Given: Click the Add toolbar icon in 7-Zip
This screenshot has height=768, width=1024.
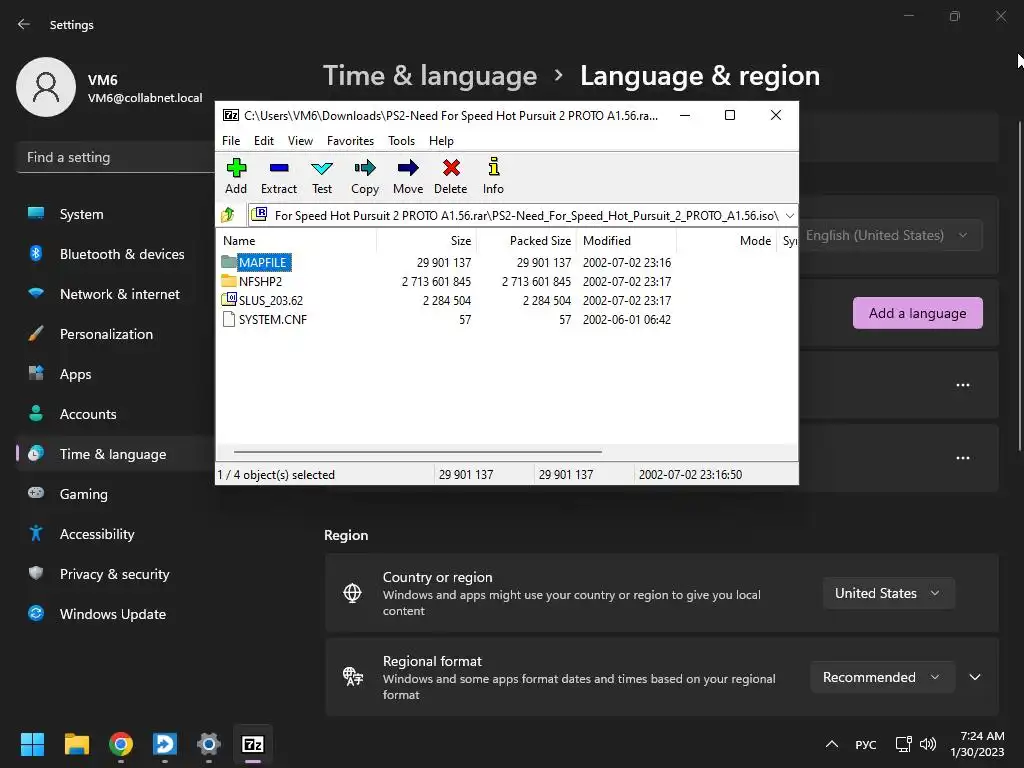Looking at the screenshot, I should coord(236,176).
